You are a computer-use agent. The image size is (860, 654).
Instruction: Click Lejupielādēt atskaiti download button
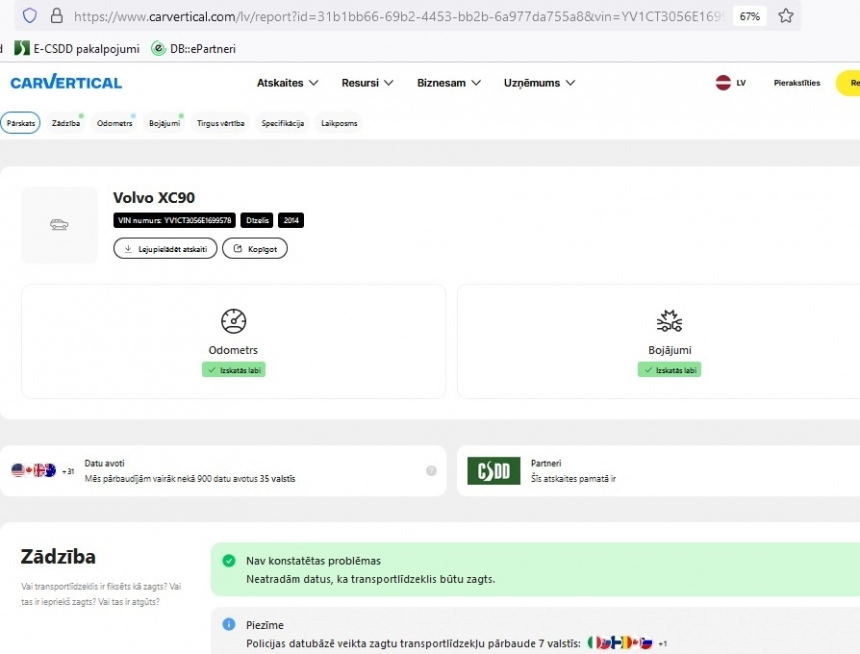click(x=165, y=249)
